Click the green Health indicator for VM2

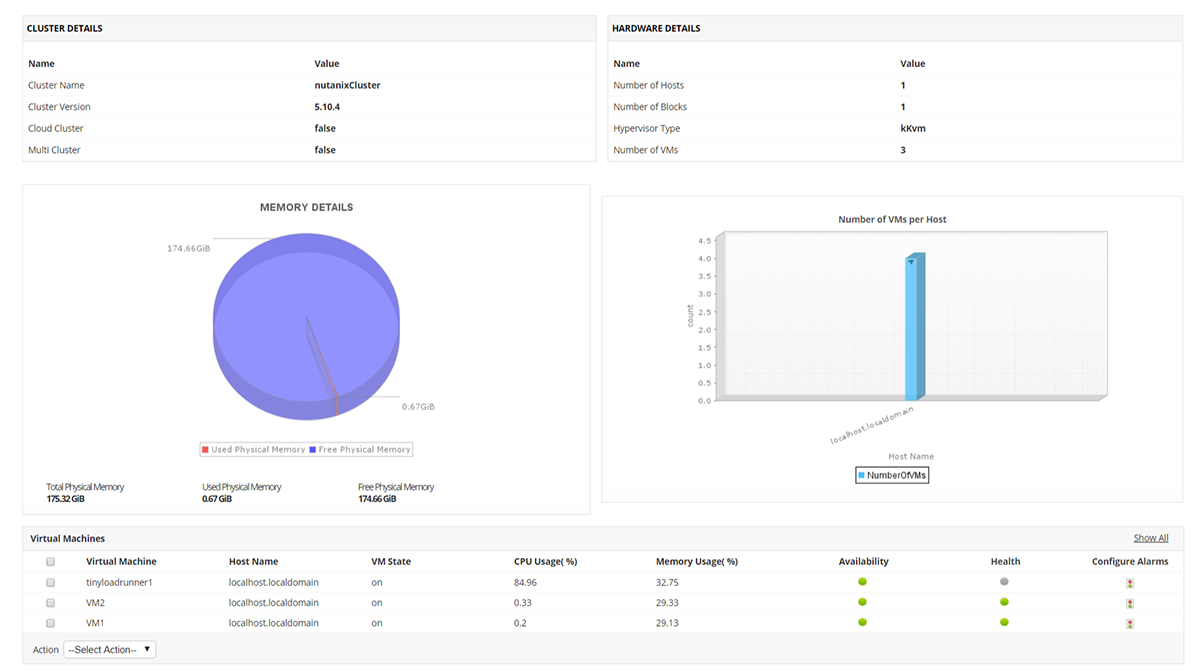click(x=1004, y=602)
